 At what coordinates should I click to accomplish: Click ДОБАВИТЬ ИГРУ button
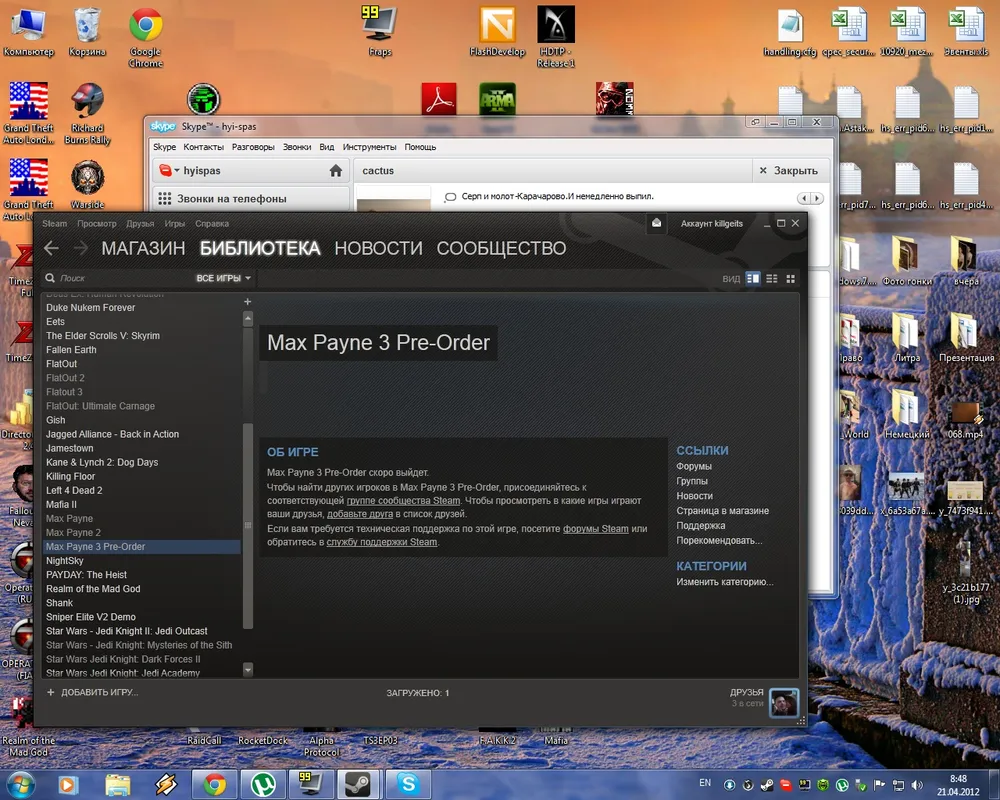92,692
